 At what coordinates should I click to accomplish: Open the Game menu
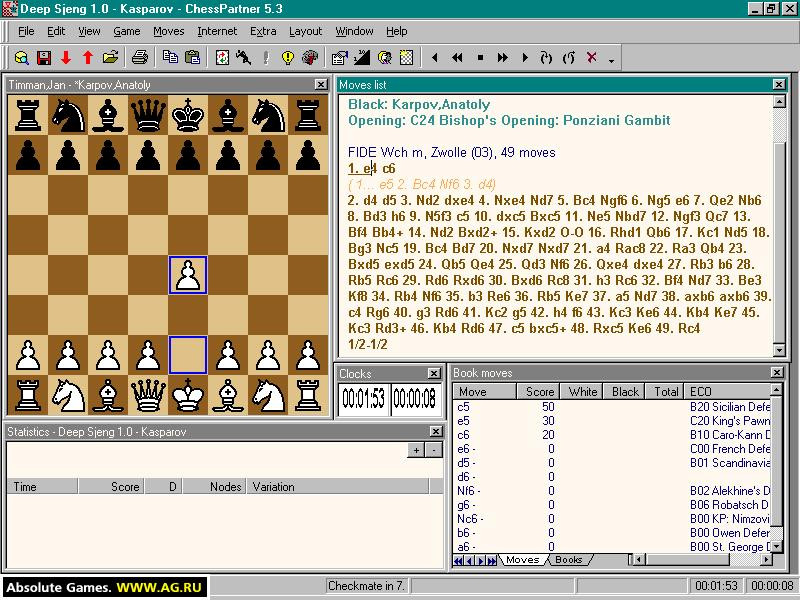[x=127, y=31]
